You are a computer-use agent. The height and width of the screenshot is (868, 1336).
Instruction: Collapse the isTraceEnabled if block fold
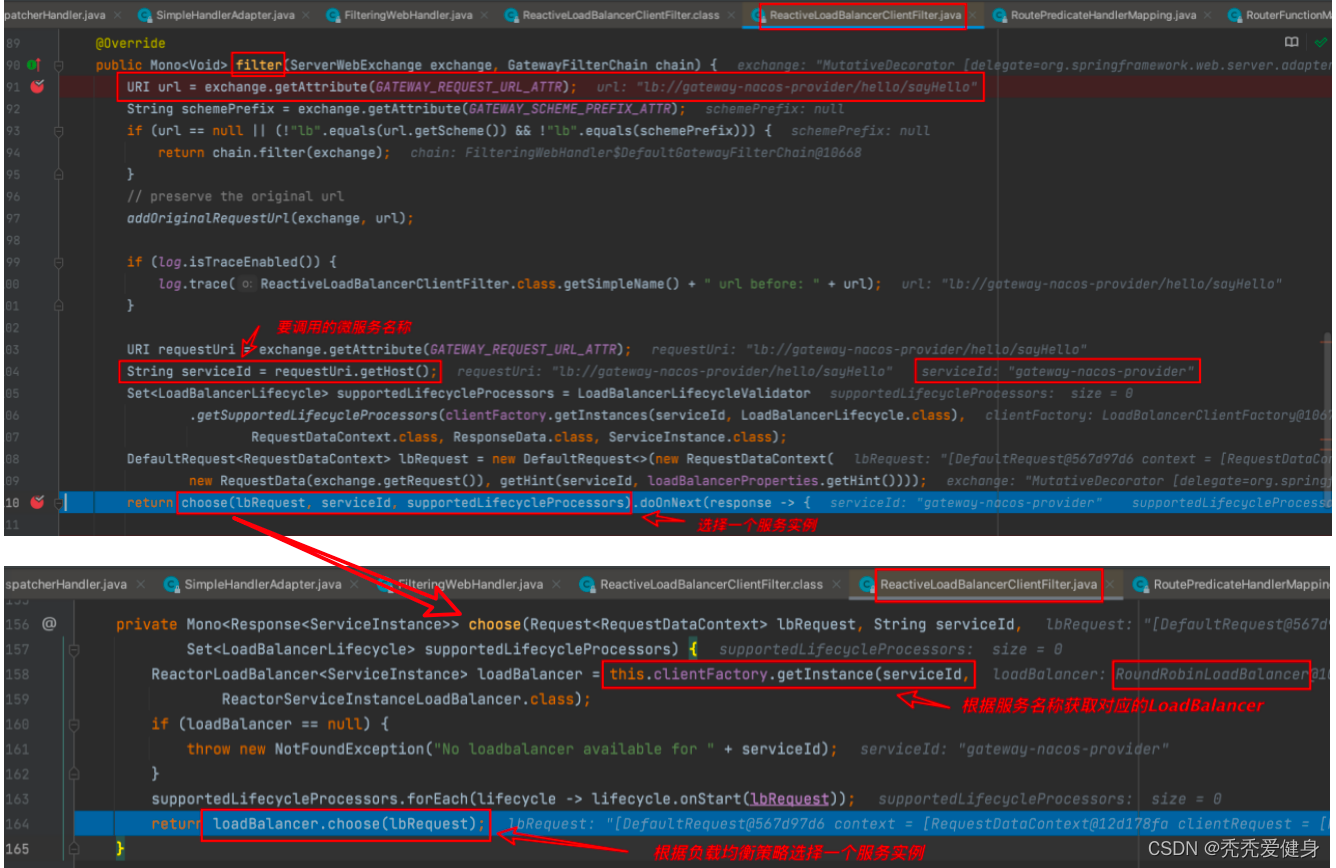point(59,262)
